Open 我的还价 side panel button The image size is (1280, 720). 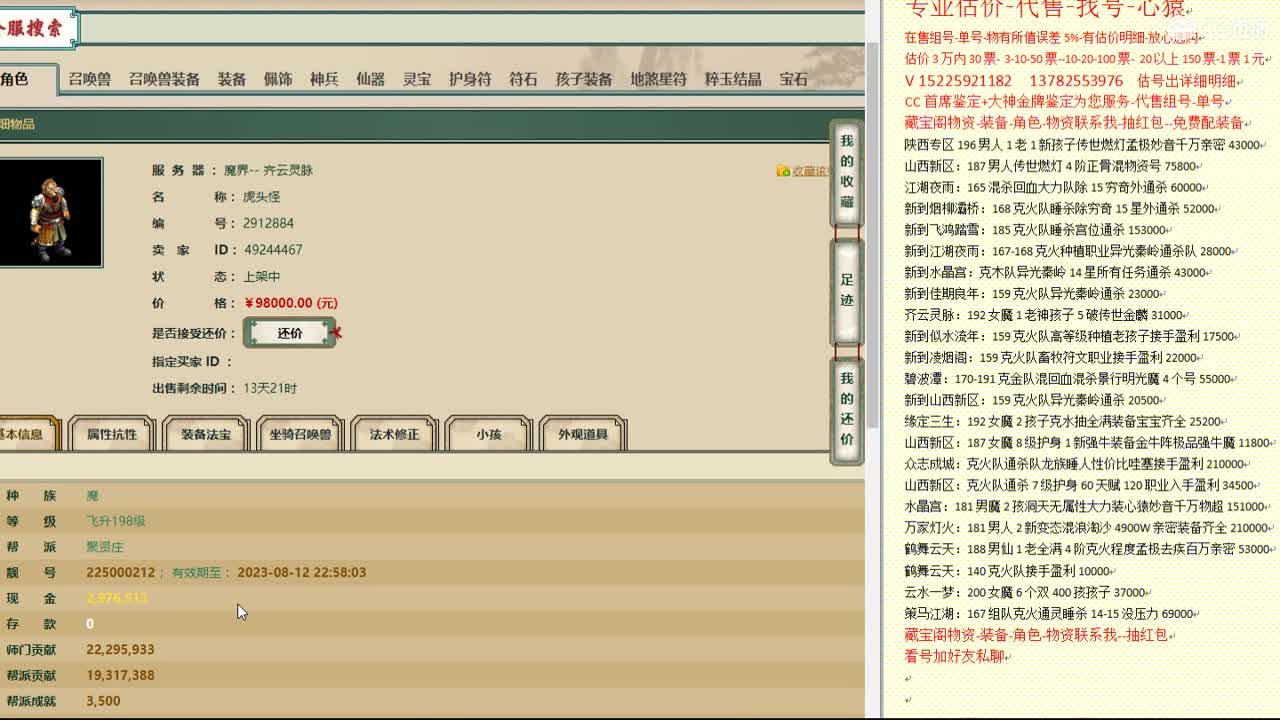[847, 409]
